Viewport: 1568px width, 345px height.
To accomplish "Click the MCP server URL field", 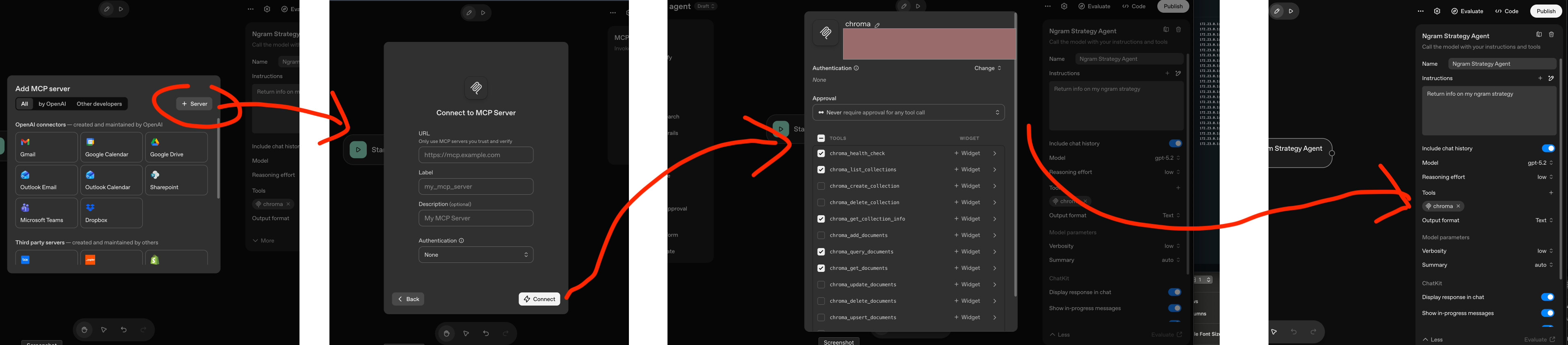I will pos(475,155).
